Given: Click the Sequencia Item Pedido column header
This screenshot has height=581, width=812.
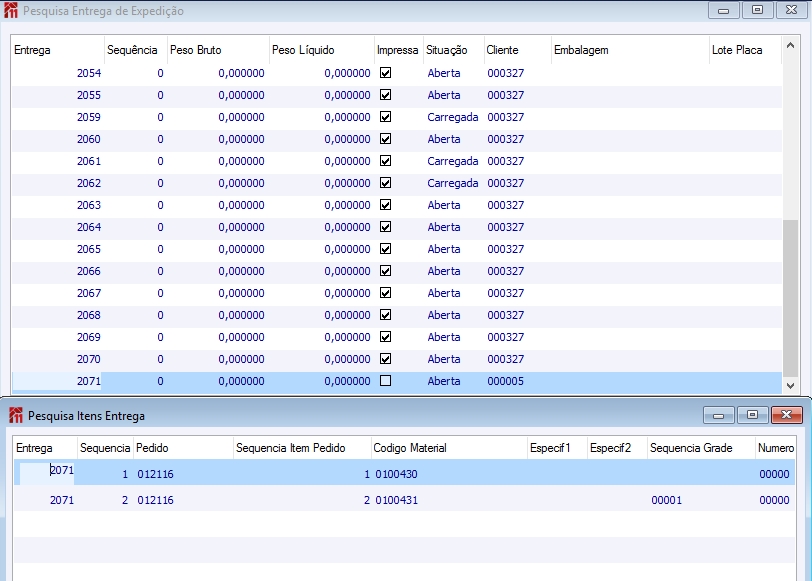Looking at the screenshot, I should [302, 448].
